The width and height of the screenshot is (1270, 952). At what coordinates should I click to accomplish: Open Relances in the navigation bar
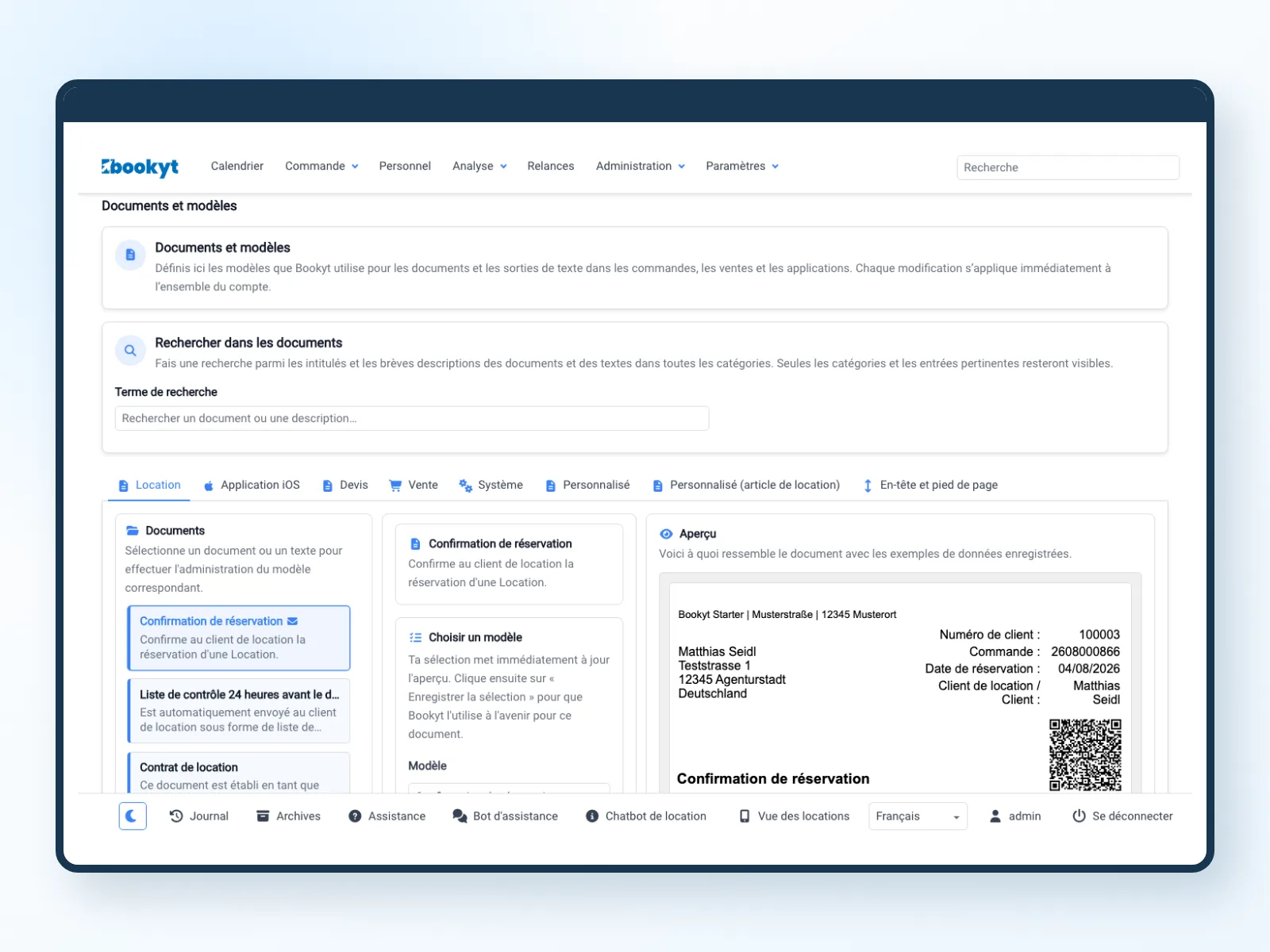(x=551, y=167)
